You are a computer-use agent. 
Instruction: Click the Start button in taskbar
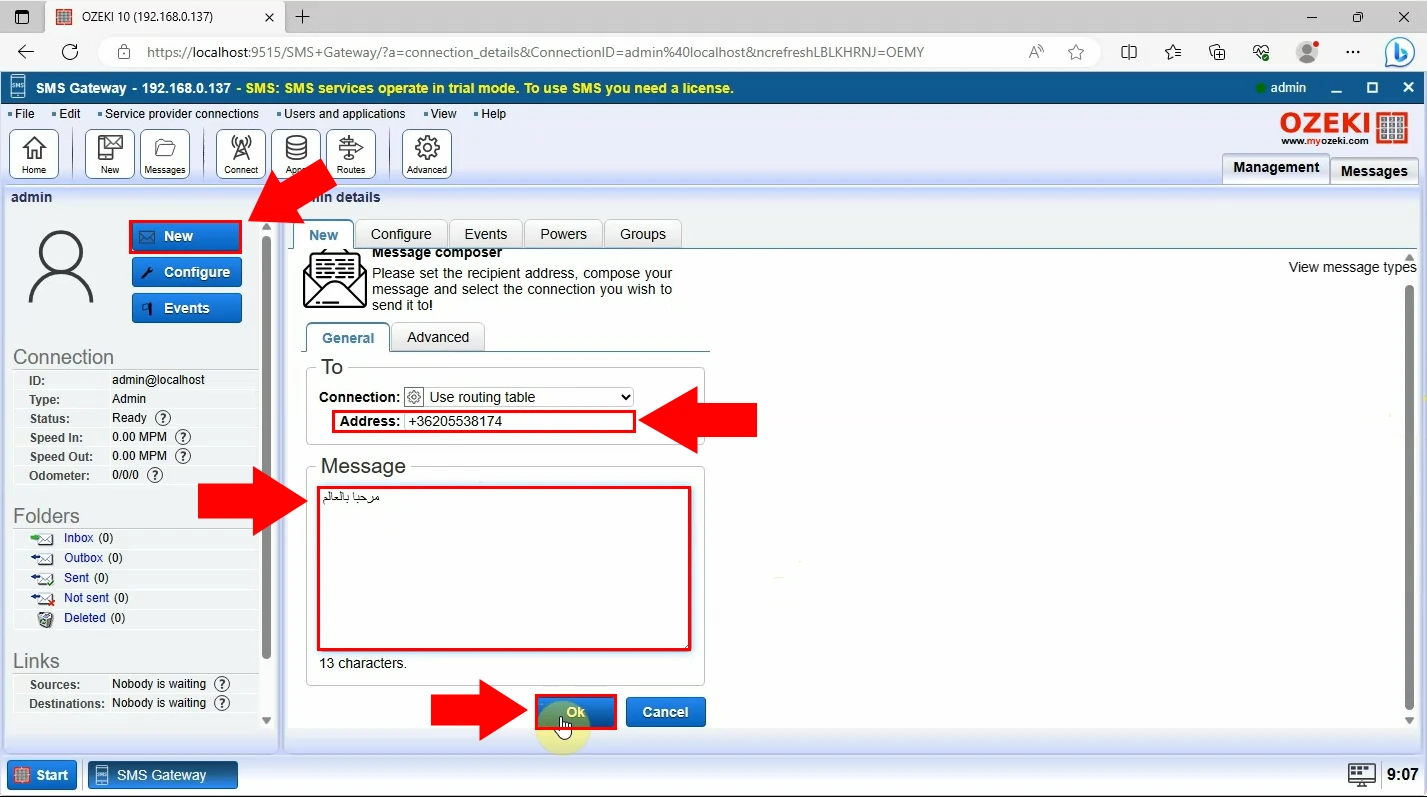click(x=42, y=774)
